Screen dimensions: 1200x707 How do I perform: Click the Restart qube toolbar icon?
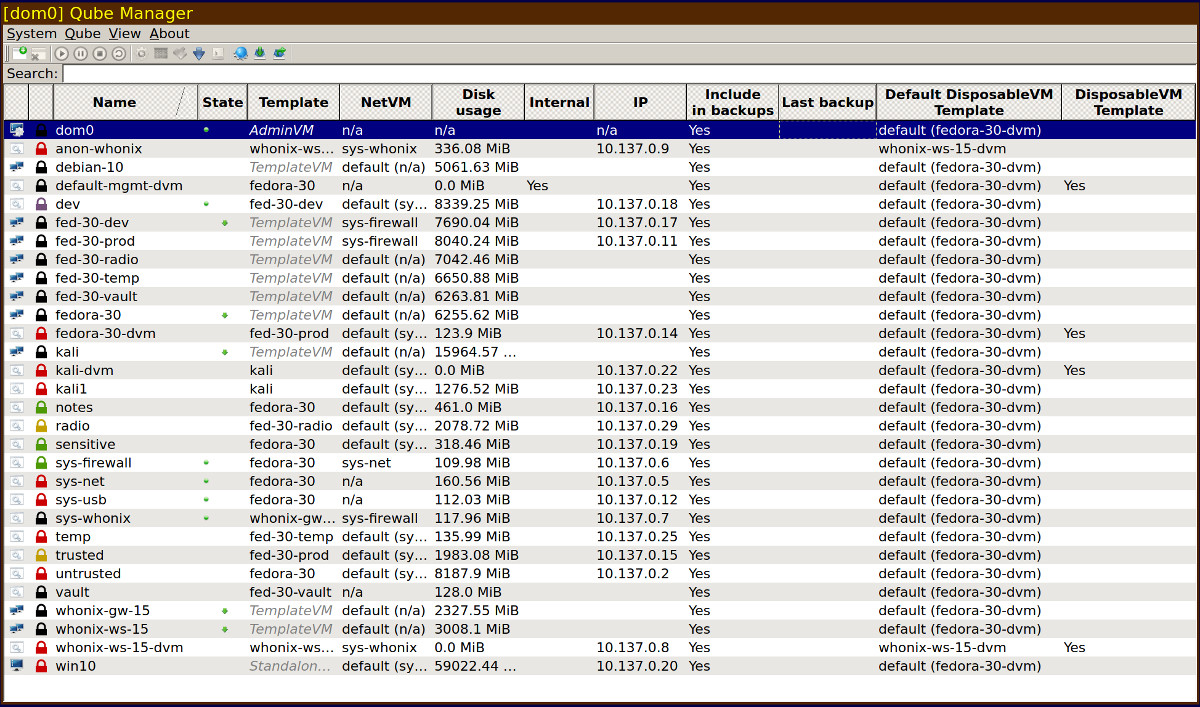(x=118, y=54)
